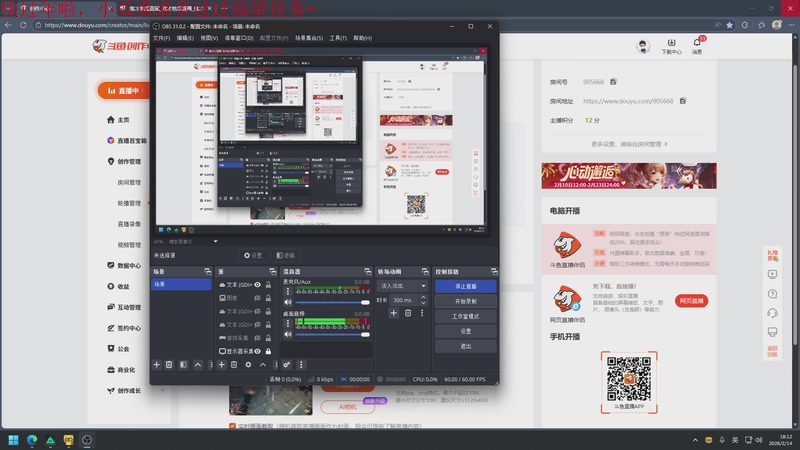Viewport: 800px width, 450px height.
Task: Pop out the Scenes dock icon
Action: 207,271
